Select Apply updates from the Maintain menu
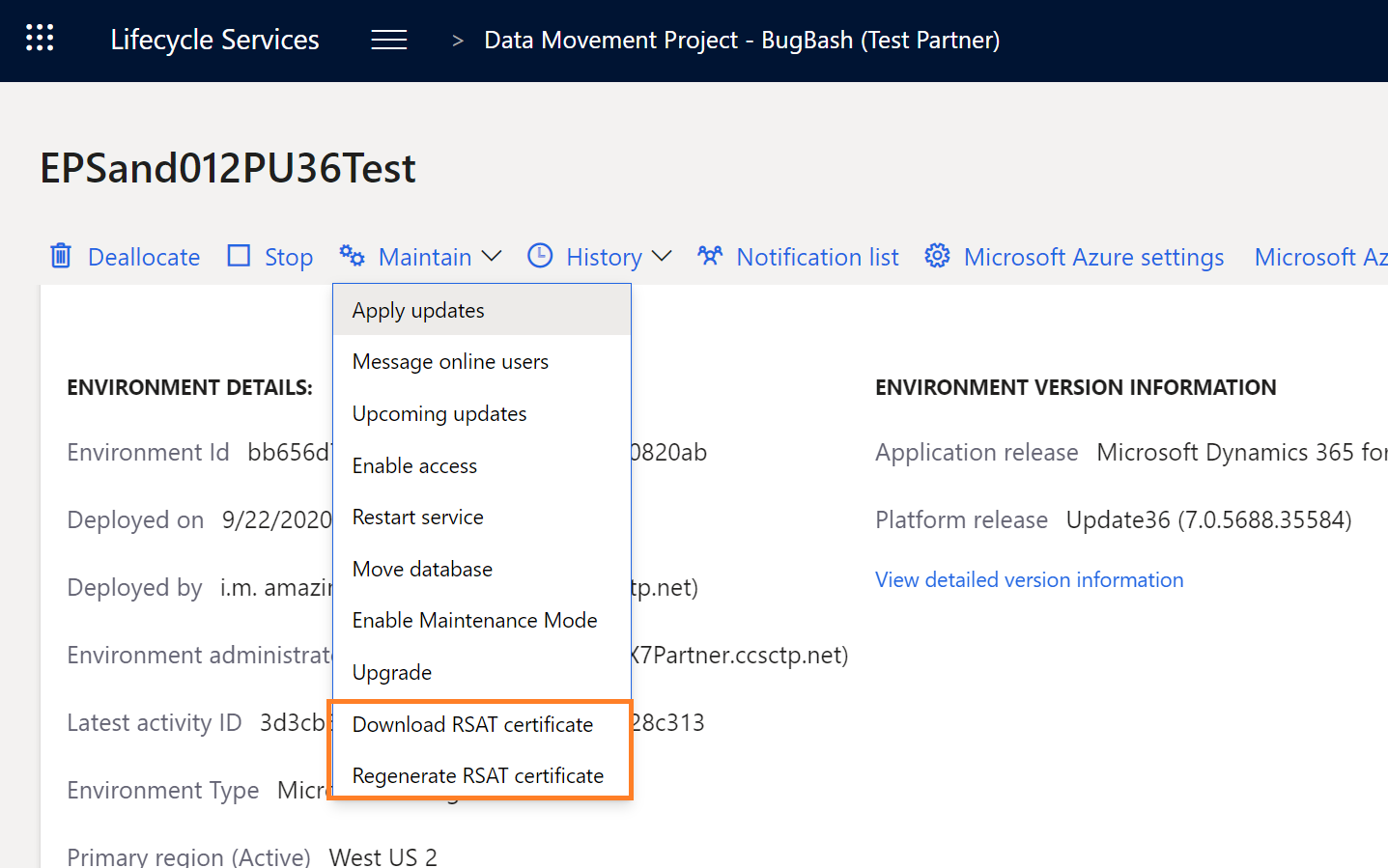Viewport: 1388px width, 868px height. [417, 310]
